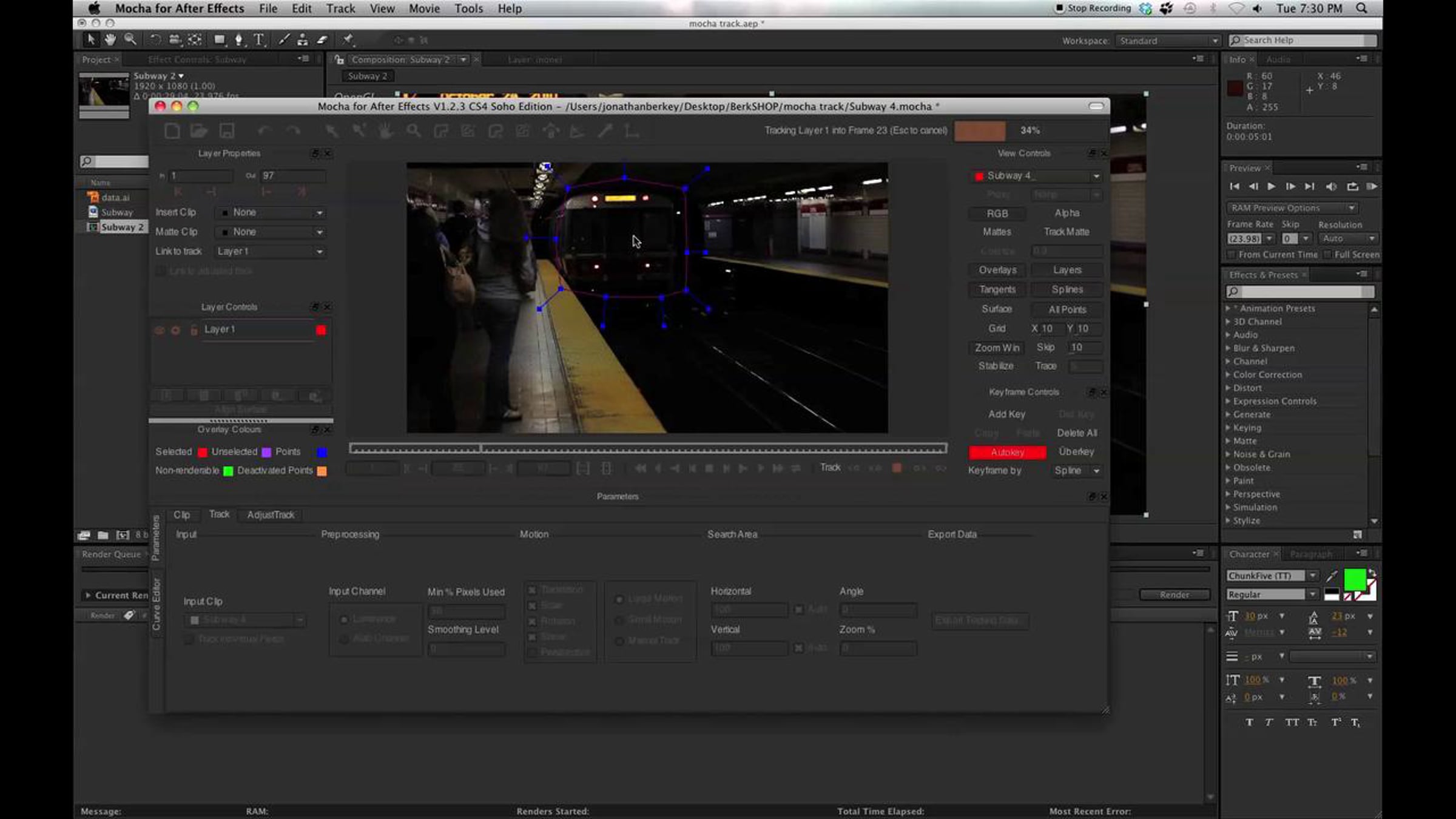
Task: Toggle Splines display in View Controls
Action: point(1067,289)
